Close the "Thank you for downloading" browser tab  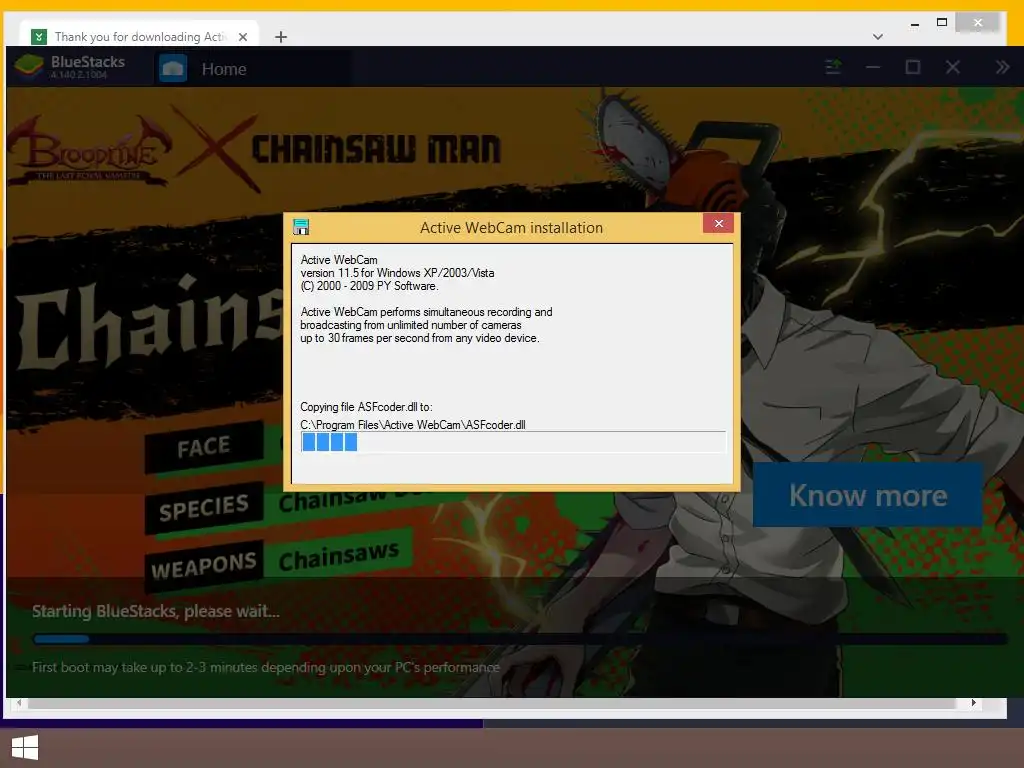pyautogui.click(x=243, y=37)
